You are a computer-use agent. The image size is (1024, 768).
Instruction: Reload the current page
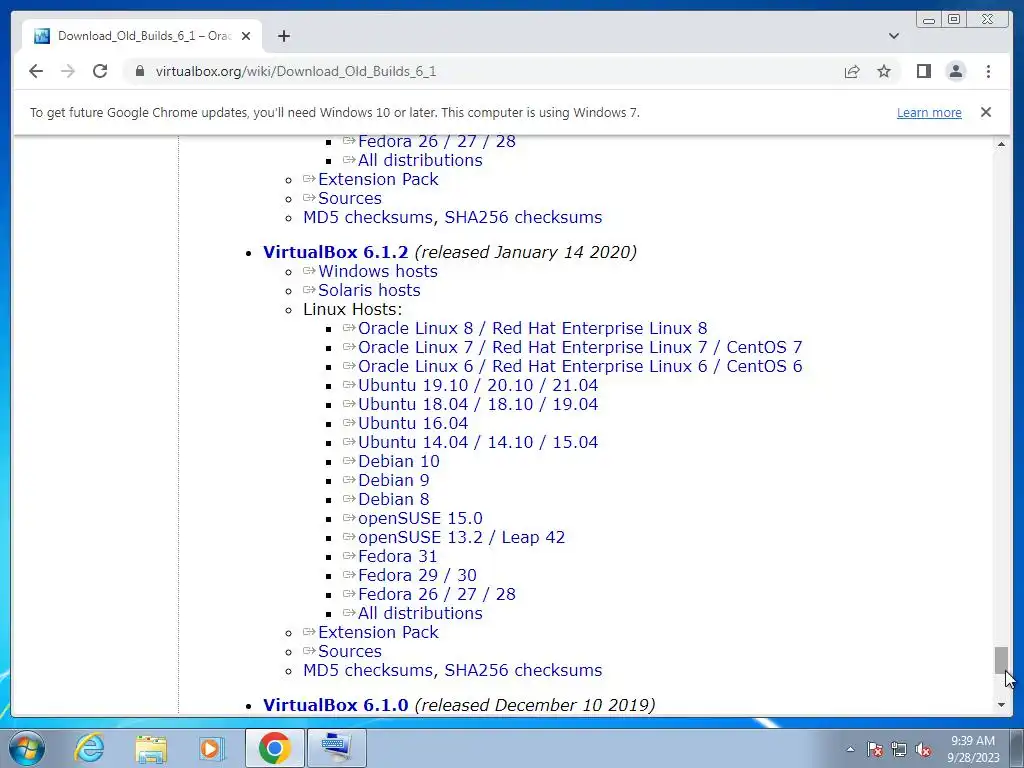100,71
